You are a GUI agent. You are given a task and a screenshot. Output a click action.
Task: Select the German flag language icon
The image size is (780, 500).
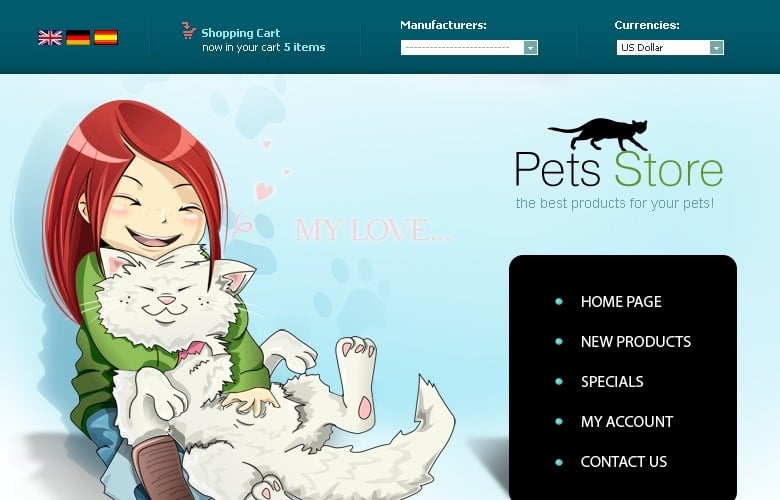tap(78, 38)
